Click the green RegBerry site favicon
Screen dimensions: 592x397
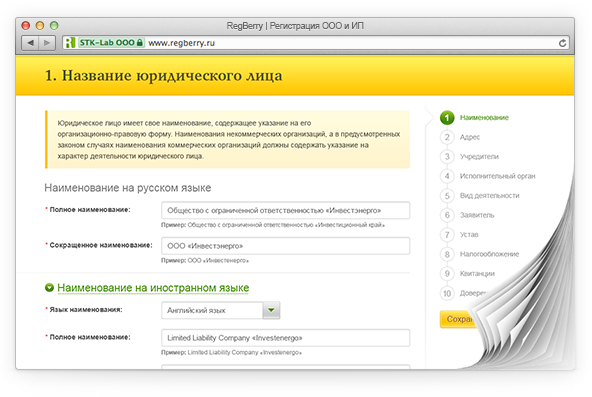70,43
